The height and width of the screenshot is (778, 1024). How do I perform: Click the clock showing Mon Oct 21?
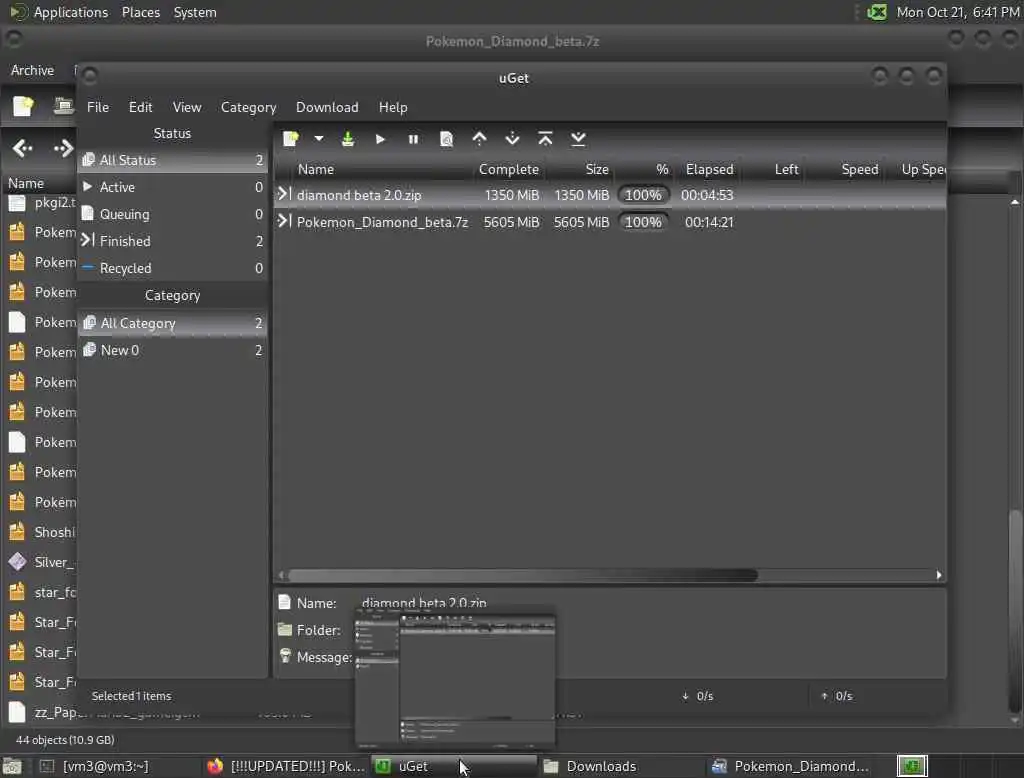point(957,12)
